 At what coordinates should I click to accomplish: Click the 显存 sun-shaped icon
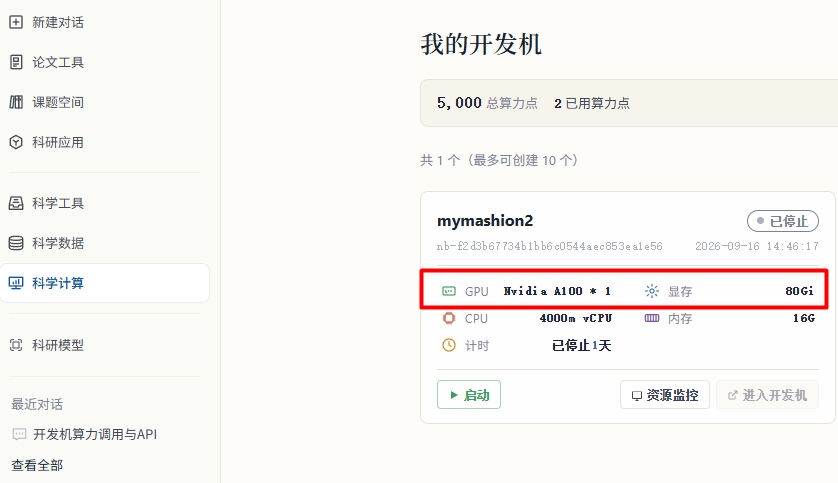coord(652,291)
